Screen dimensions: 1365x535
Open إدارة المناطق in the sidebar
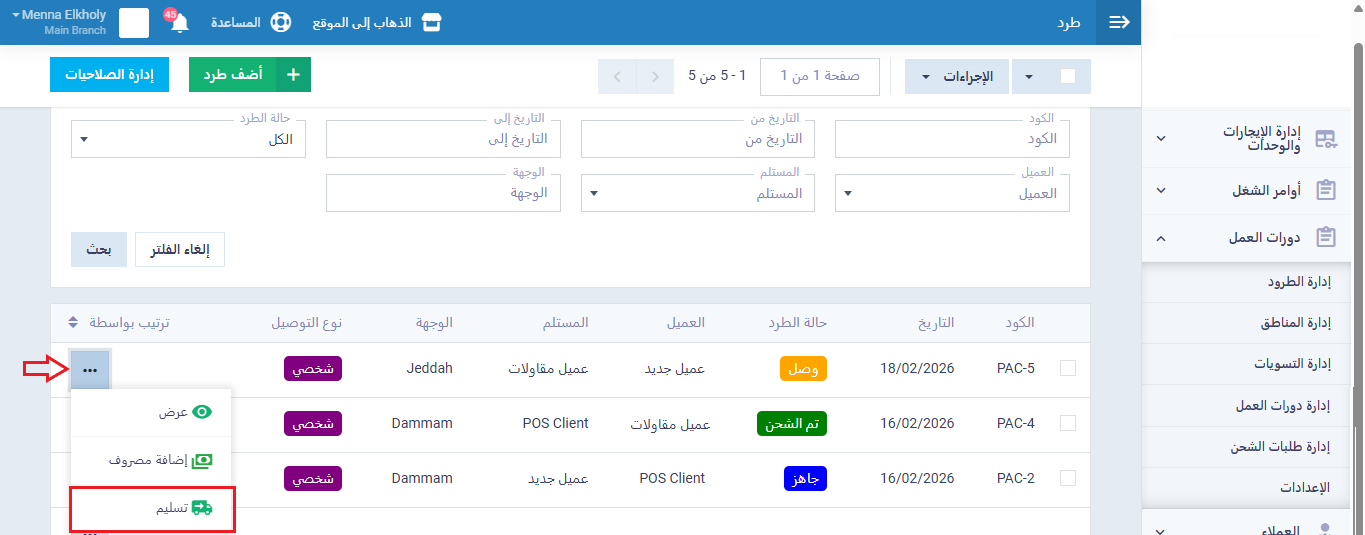1295,324
